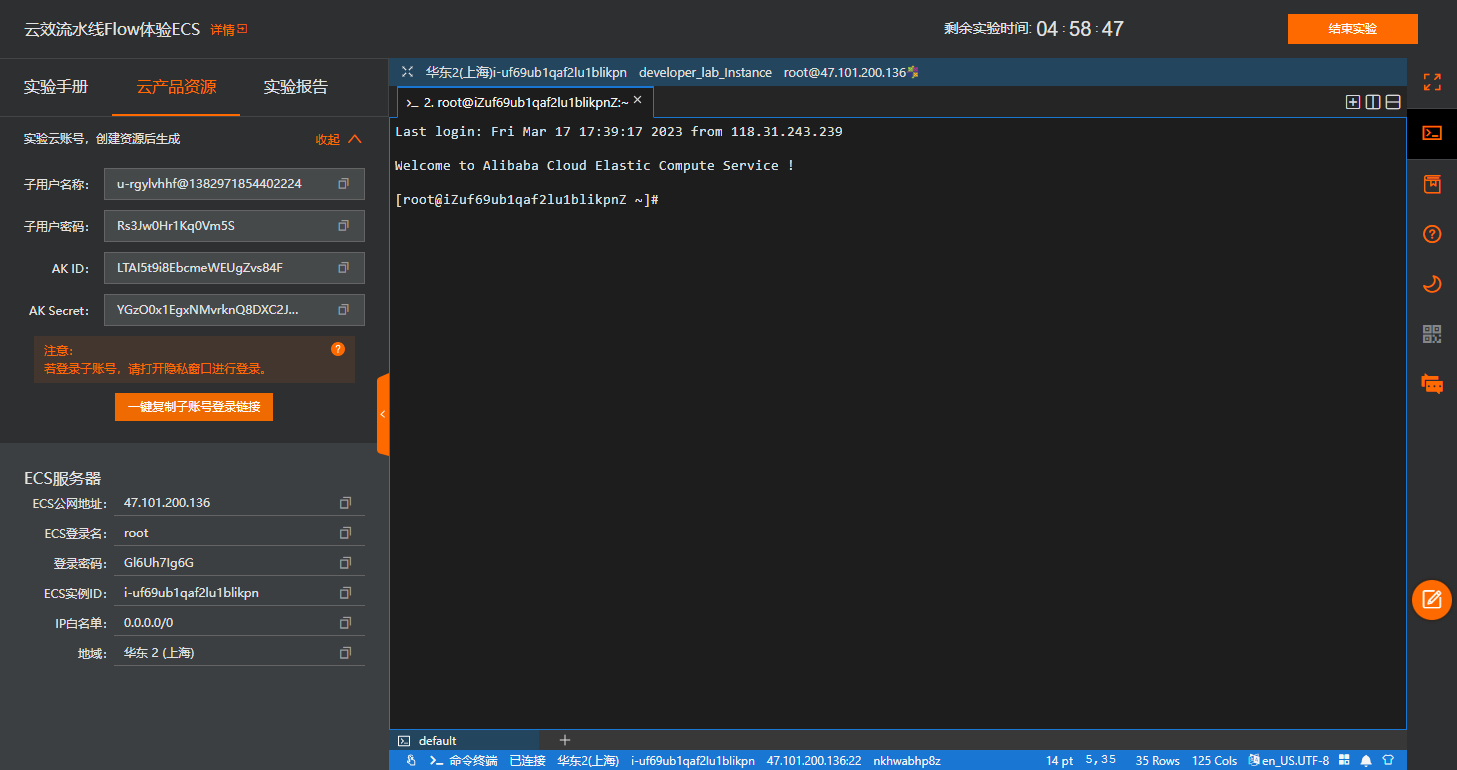Close the root@iZuf69ub1qaf2lu1blikpnZ terminal tab
The height and width of the screenshot is (770, 1457).
638,100
